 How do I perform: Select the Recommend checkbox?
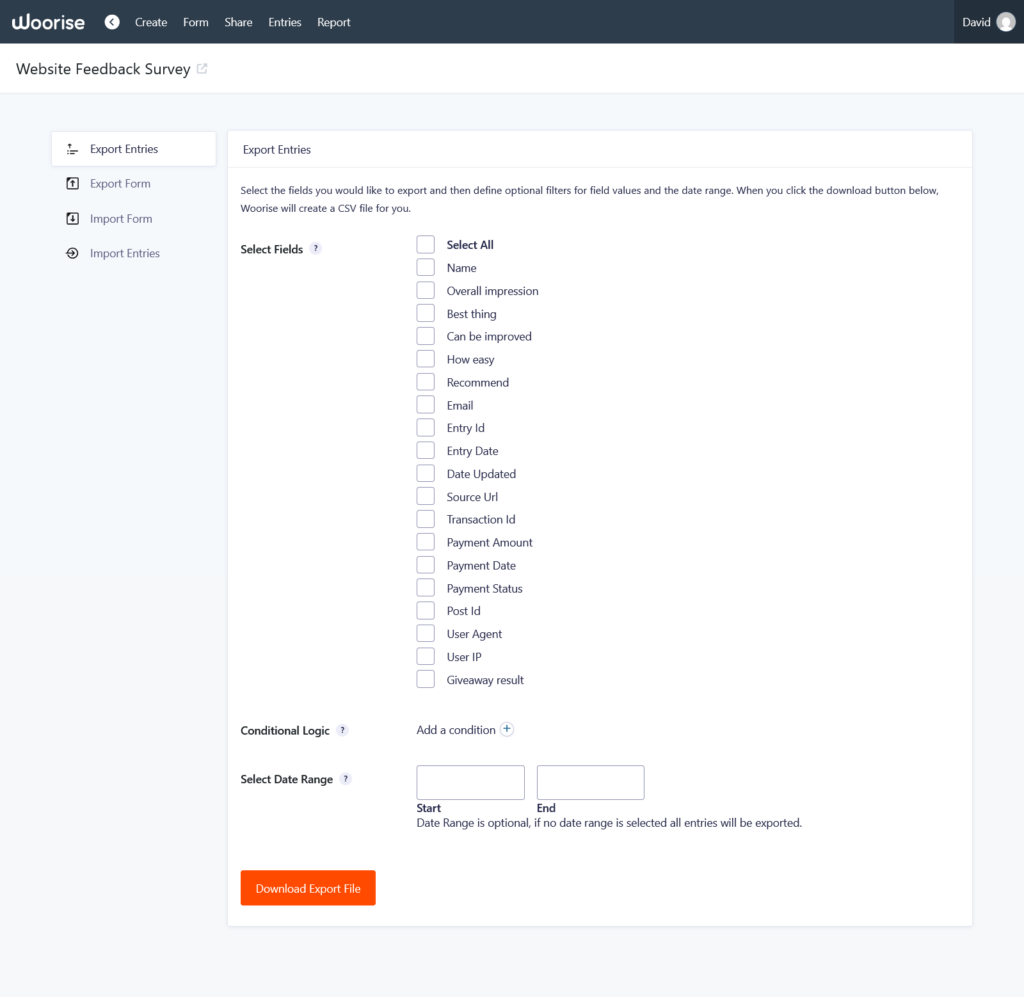pos(426,382)
